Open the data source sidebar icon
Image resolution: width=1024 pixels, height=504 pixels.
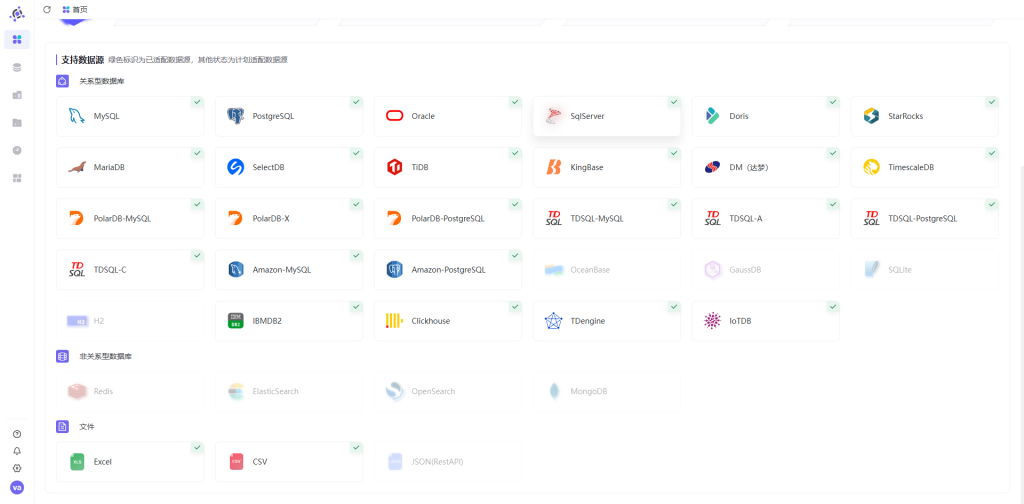(17, 67)
